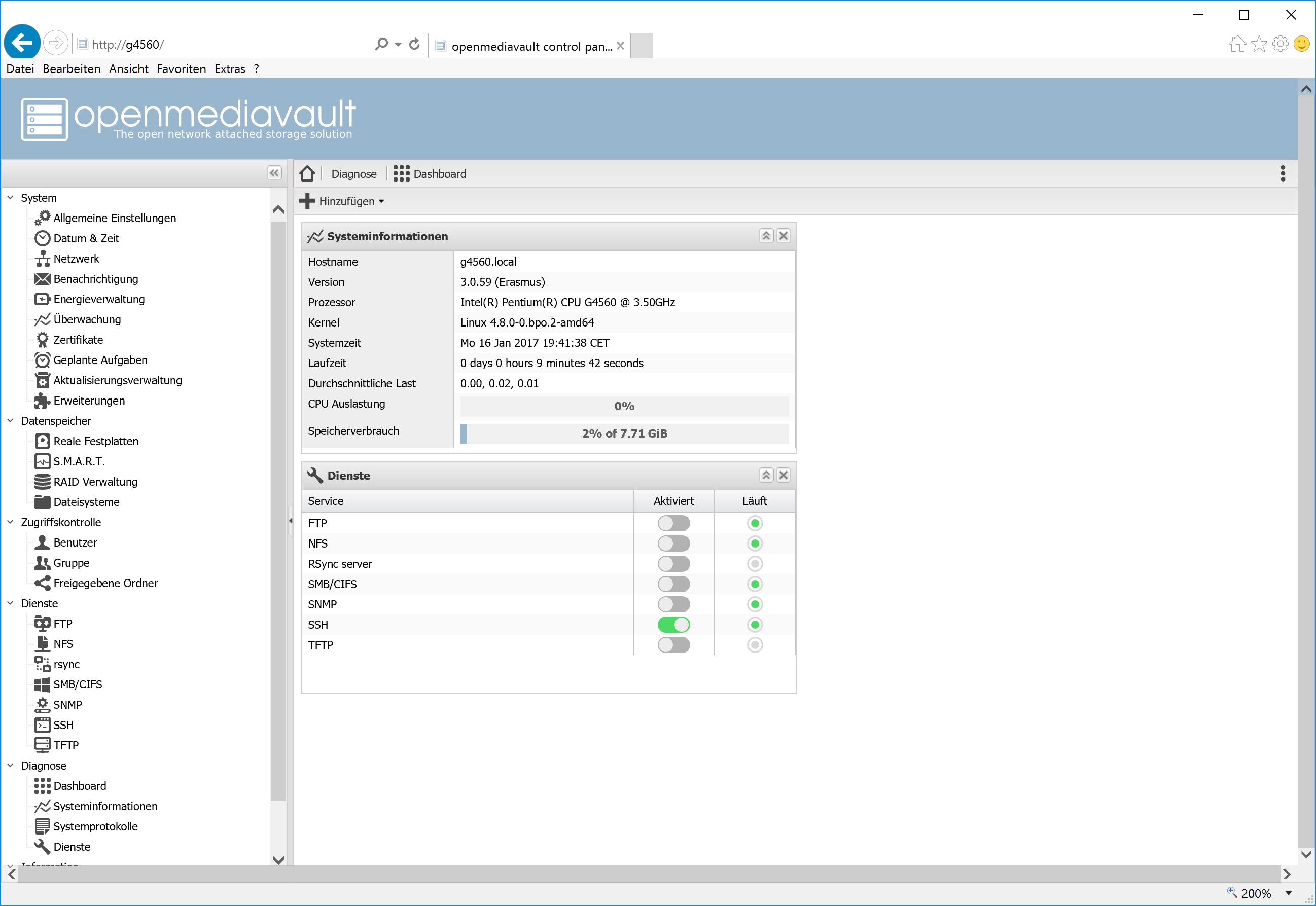Viewport: 1316px width, 906px height.
Task: Open Benachrichtigung envelope icon
Action: click(x=42, y=279)
